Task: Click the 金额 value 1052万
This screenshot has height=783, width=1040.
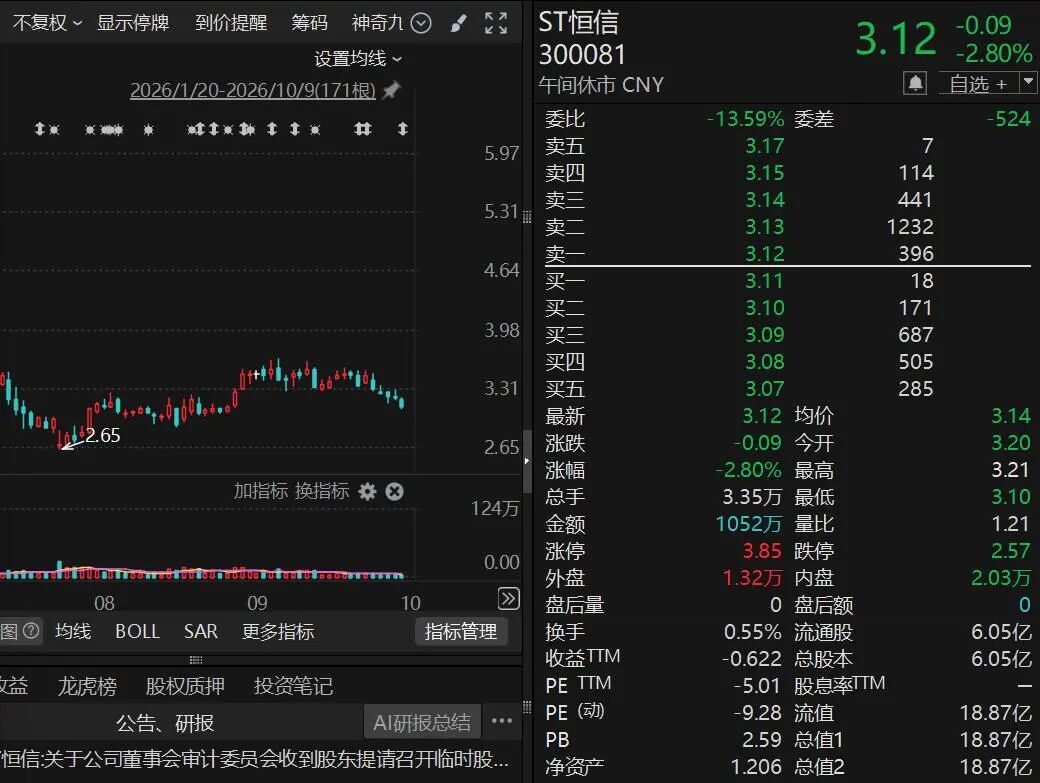Action: pos(749,524)
